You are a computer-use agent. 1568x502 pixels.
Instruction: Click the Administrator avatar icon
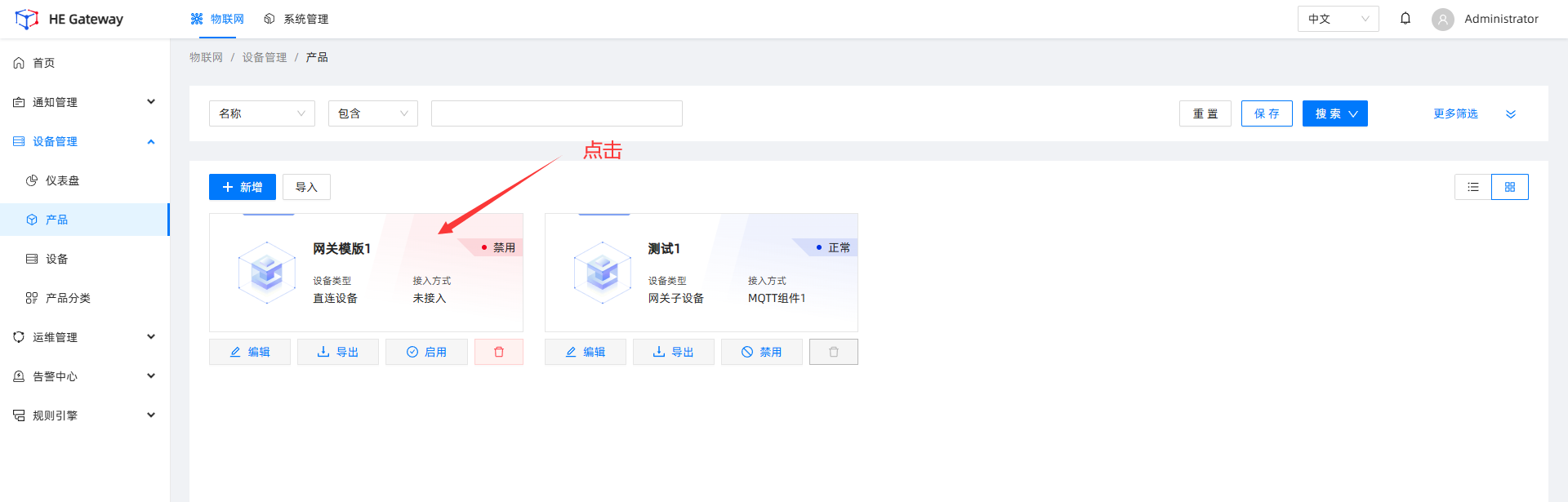click(1443, 19)
